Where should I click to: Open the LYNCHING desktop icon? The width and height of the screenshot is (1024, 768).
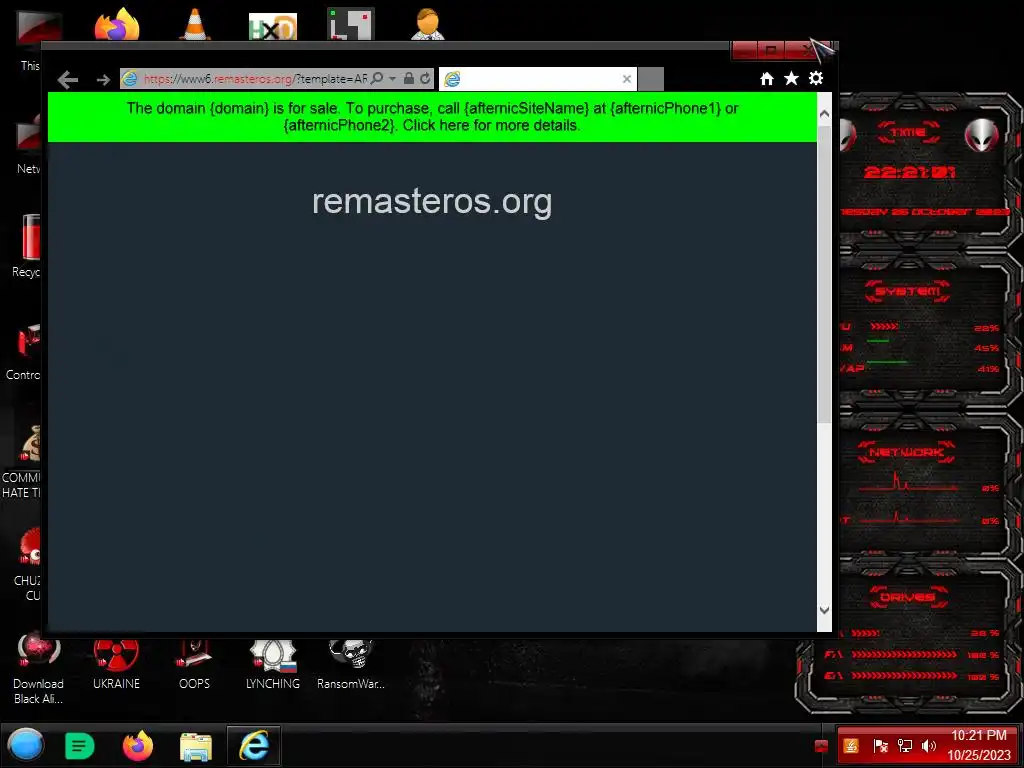point(273,665)
